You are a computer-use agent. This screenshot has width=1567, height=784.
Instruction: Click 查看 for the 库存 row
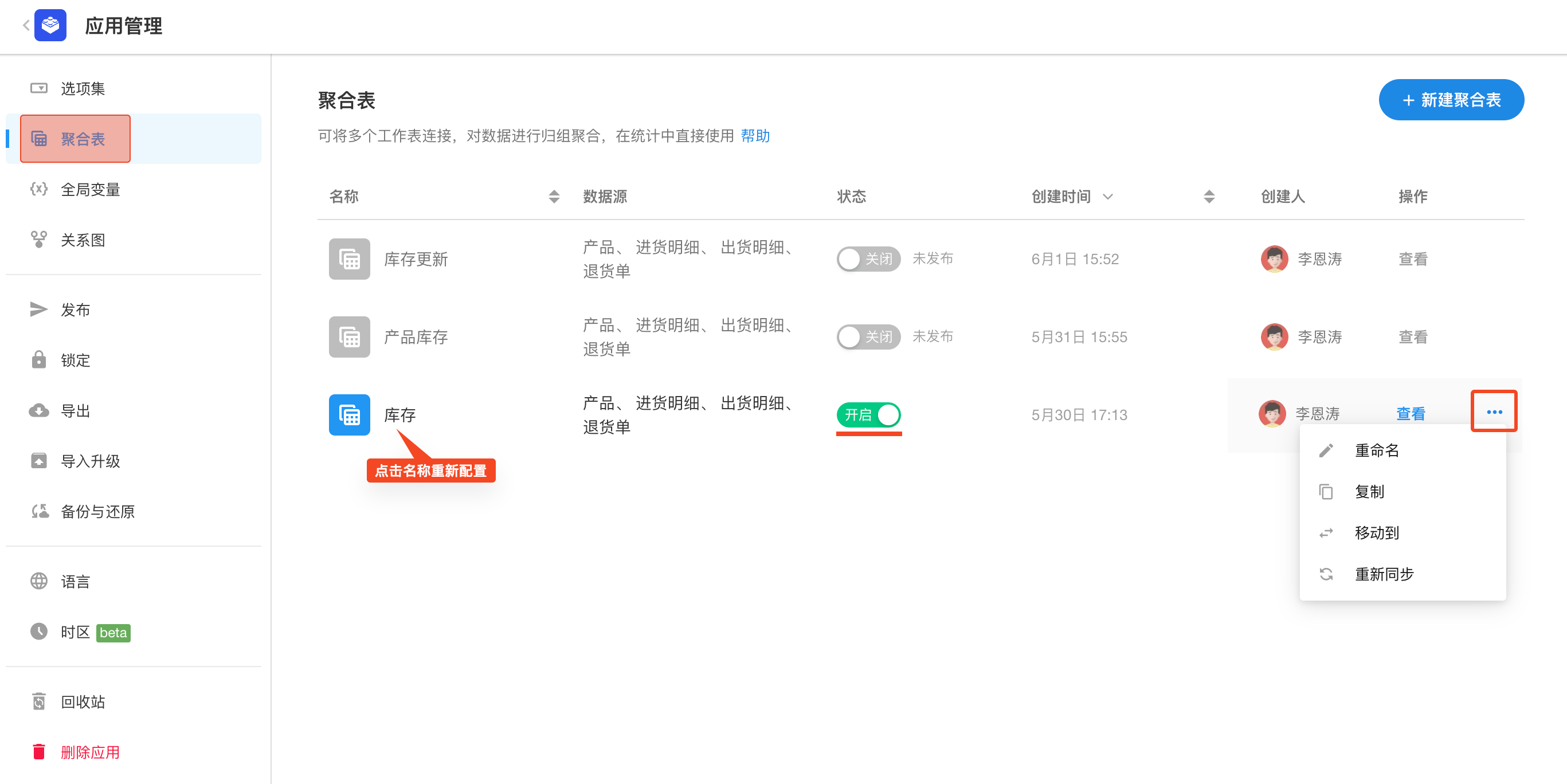point(1410,414)
